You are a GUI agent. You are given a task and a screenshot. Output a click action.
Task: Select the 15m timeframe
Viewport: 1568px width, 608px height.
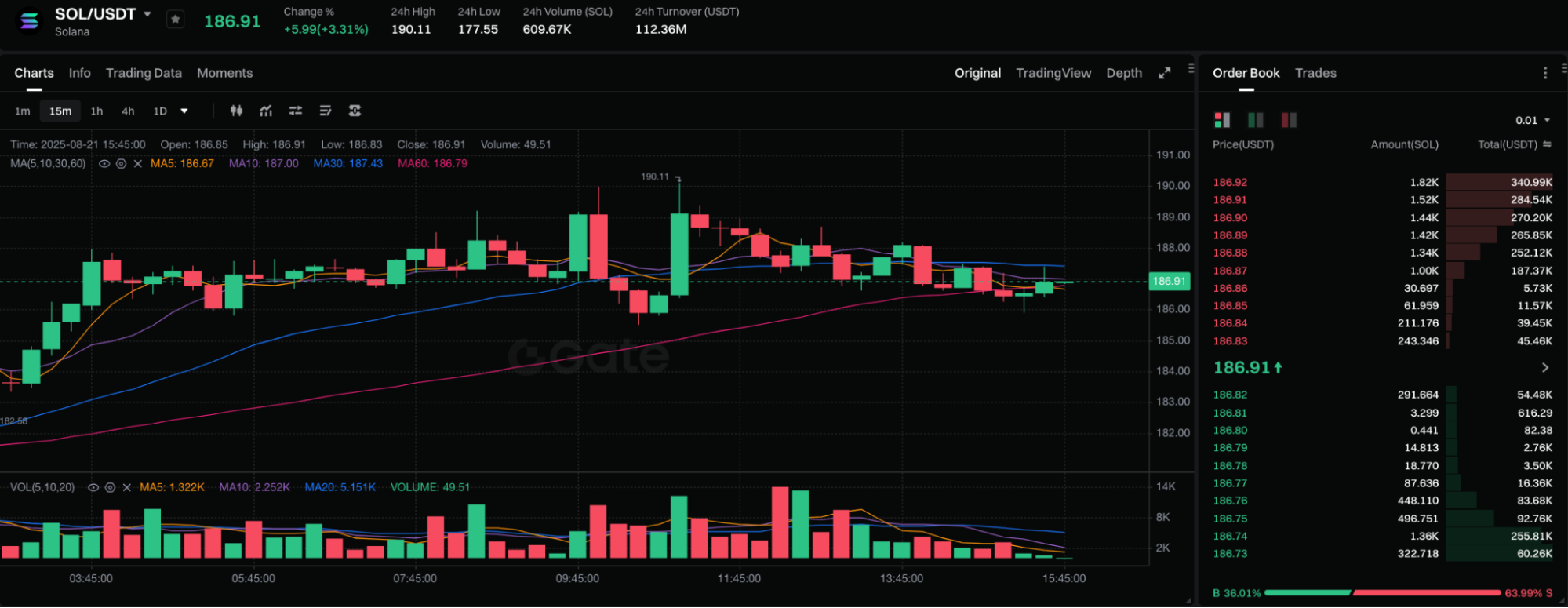(60, 111)
